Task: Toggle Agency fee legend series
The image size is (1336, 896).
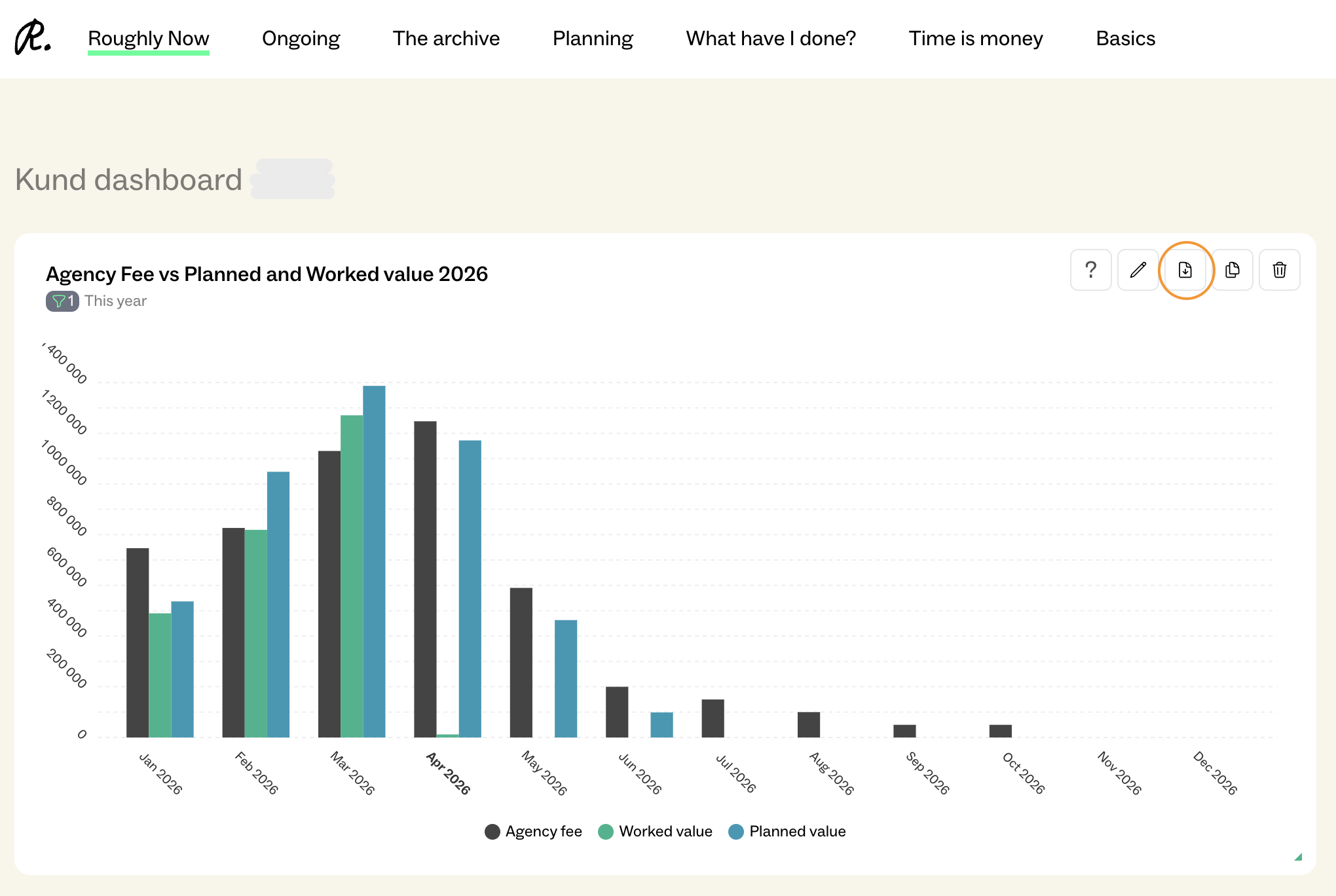Action: pyautogui.click(x=533, y=831)
